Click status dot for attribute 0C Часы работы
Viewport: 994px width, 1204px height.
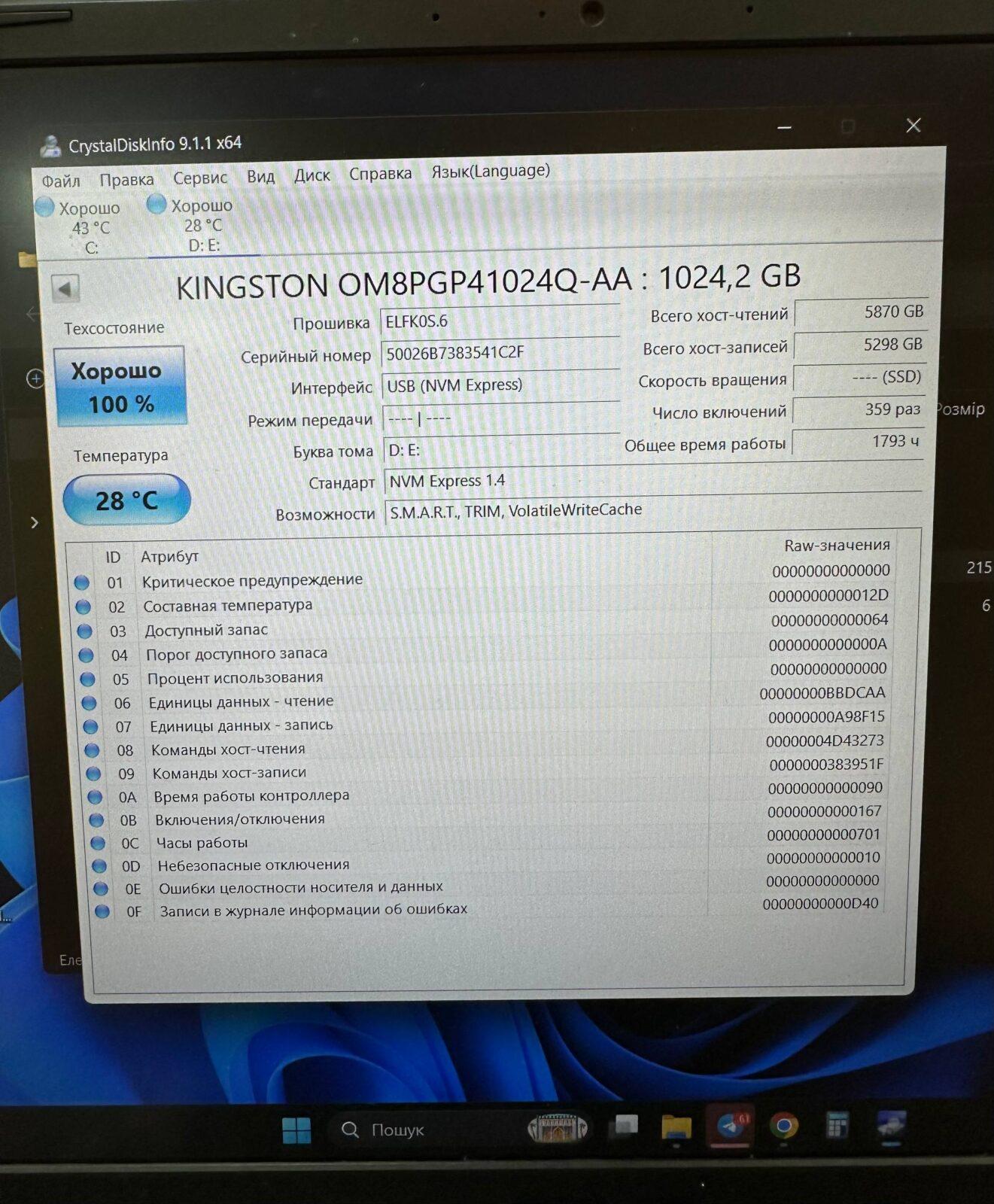point(99,844)
